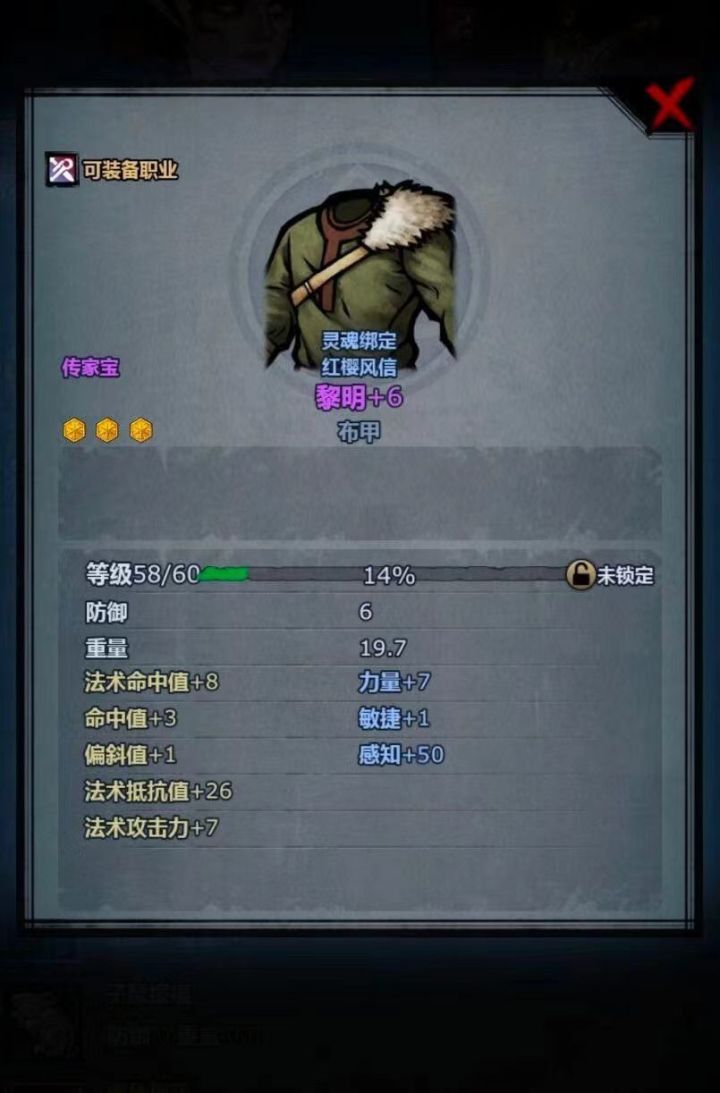Click the 红樱风信 text under armor
Image resolution: width=720 pixels, height=1093 pixels.
pos(359,367)
